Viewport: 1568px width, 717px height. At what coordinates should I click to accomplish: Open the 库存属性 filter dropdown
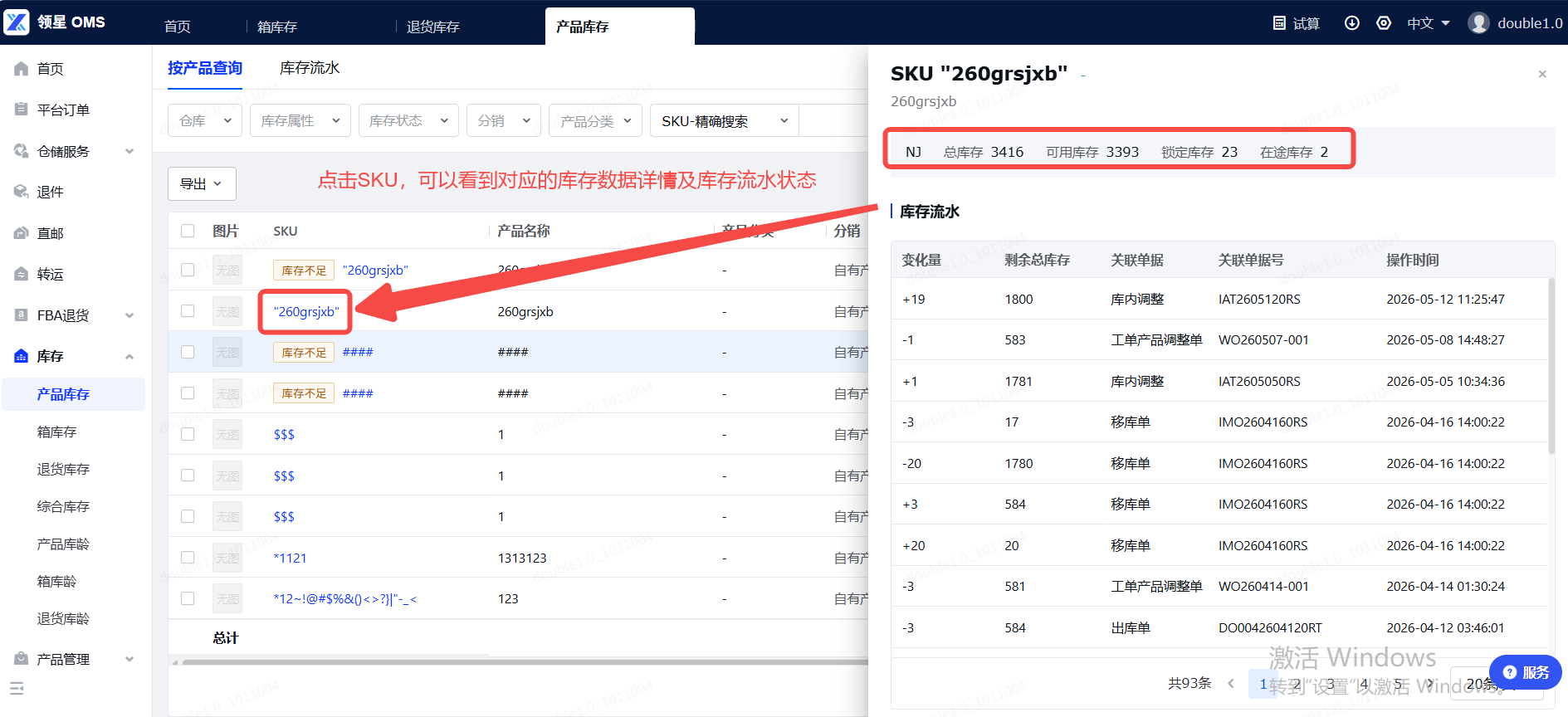tap(300, 120)
